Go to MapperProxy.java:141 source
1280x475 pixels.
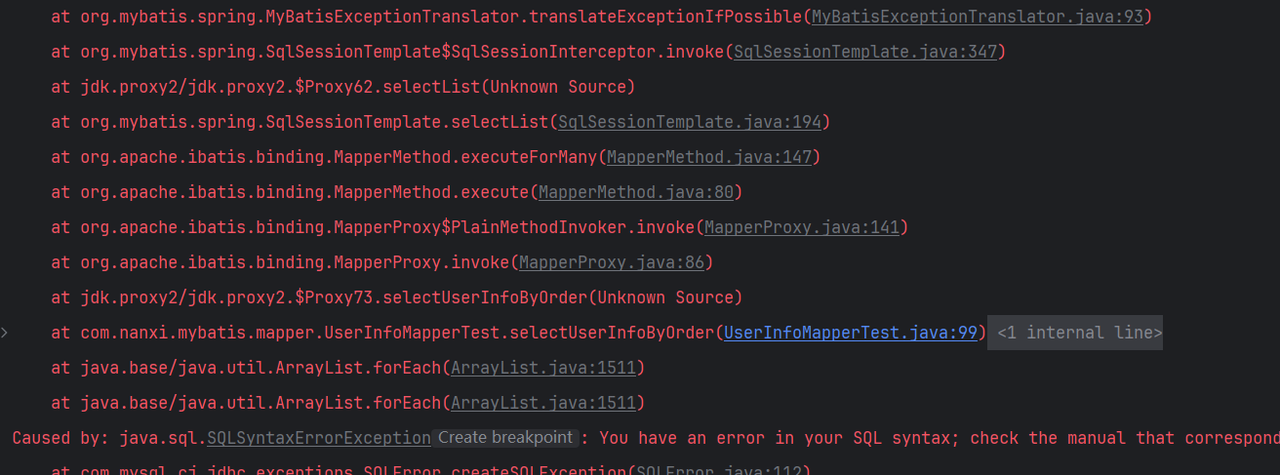pyautogui.click(x=801, y=227)
